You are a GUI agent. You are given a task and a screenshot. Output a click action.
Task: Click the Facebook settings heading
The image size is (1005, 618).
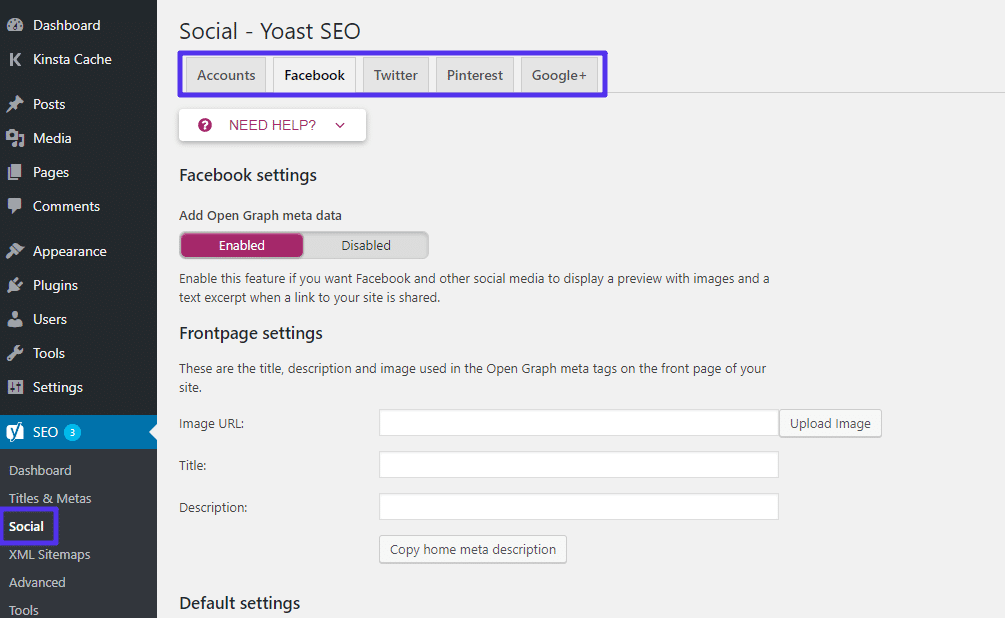247,175
